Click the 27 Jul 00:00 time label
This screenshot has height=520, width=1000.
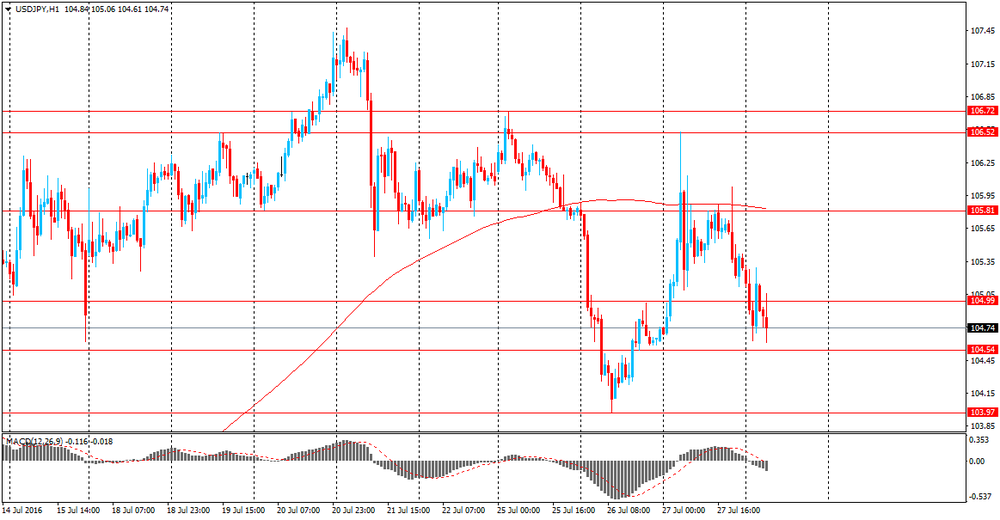(x=684, y=510)
